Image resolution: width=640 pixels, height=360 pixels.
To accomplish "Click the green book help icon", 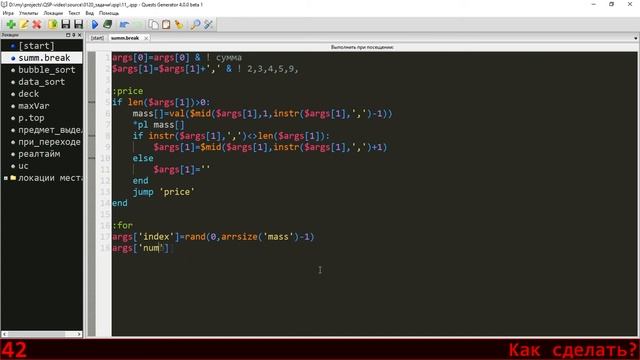I will pos(108,24).
